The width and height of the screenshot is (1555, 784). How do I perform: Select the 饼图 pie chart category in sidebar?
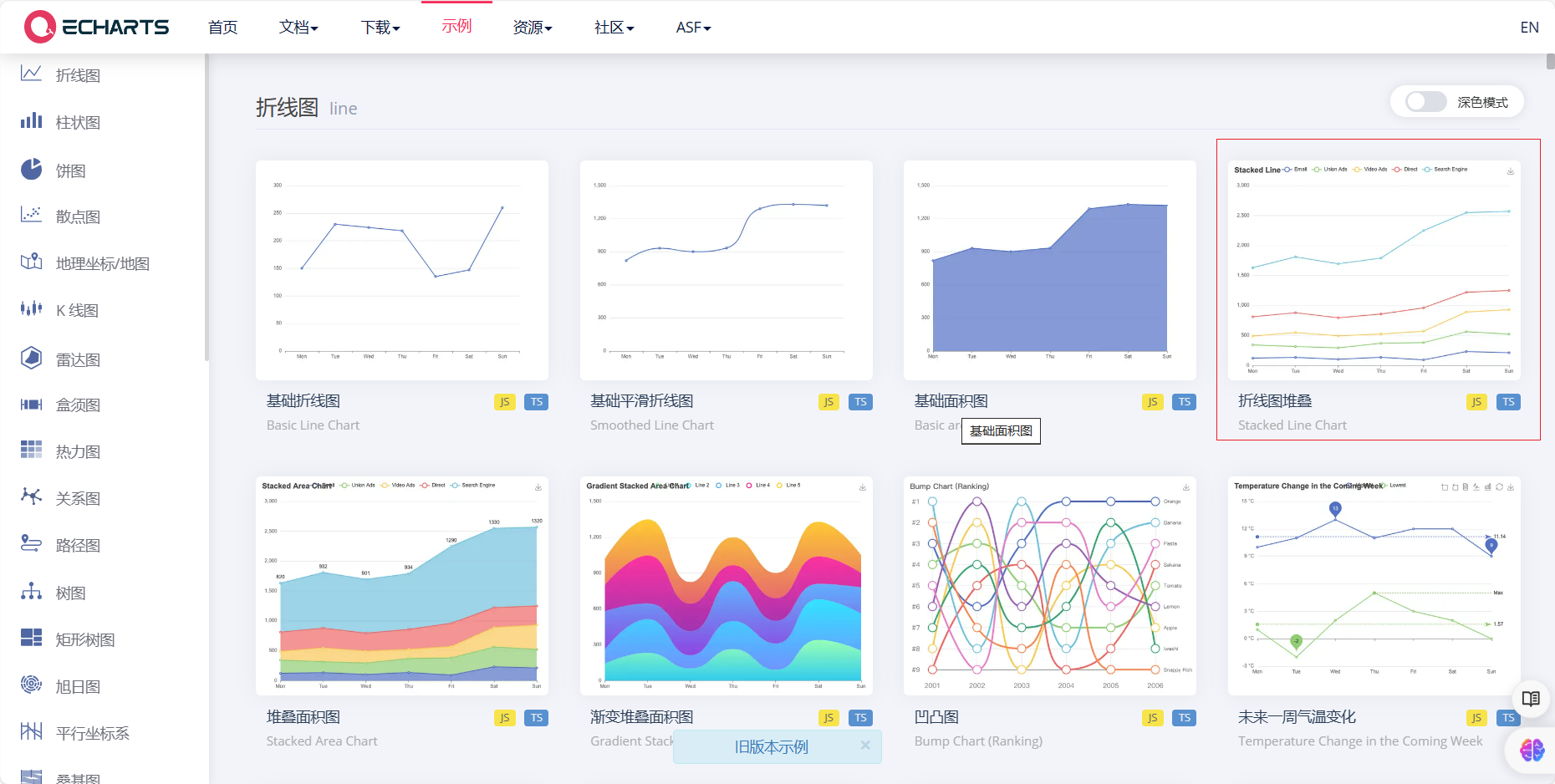(70, 170)
